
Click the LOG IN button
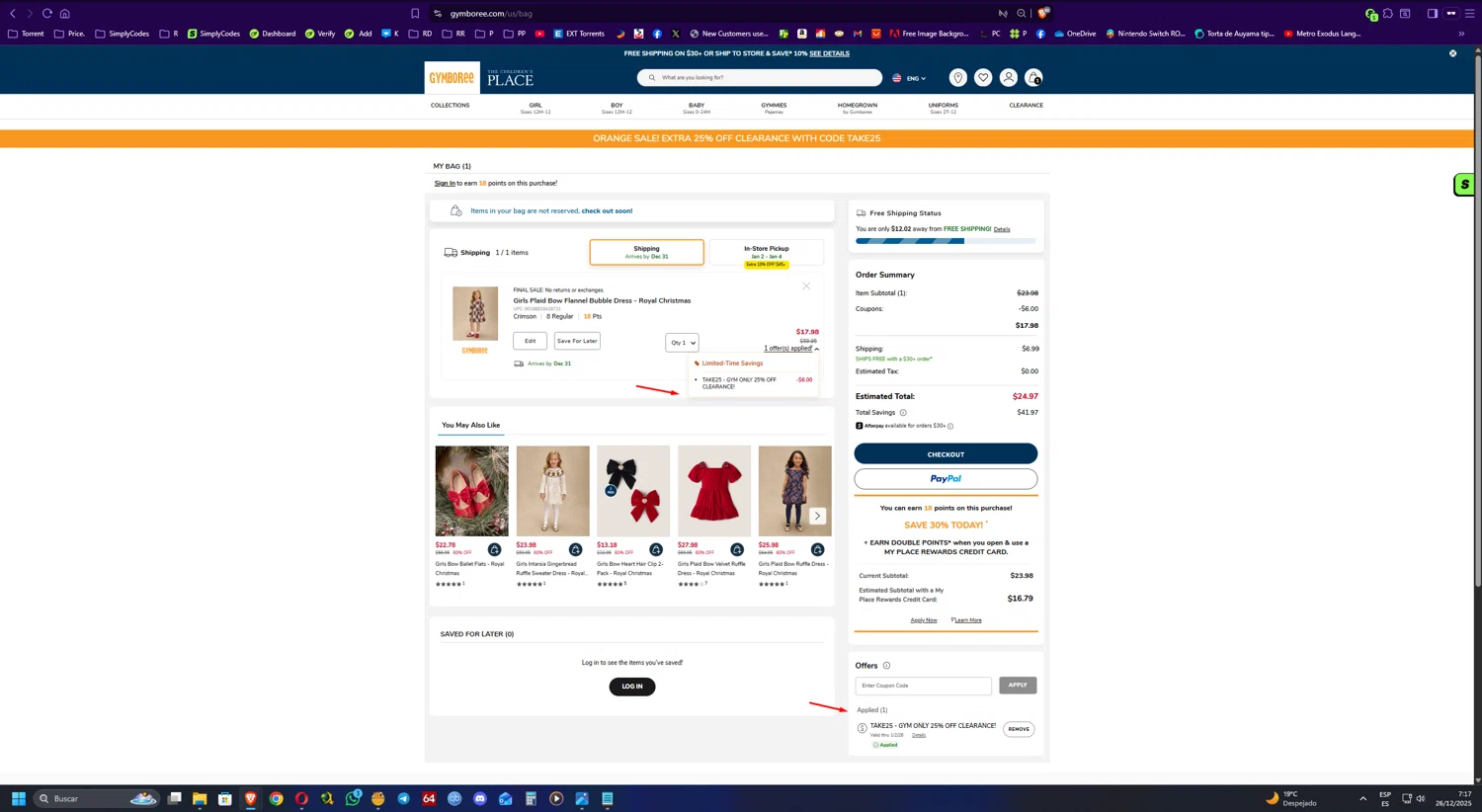(x=632, y=687)
